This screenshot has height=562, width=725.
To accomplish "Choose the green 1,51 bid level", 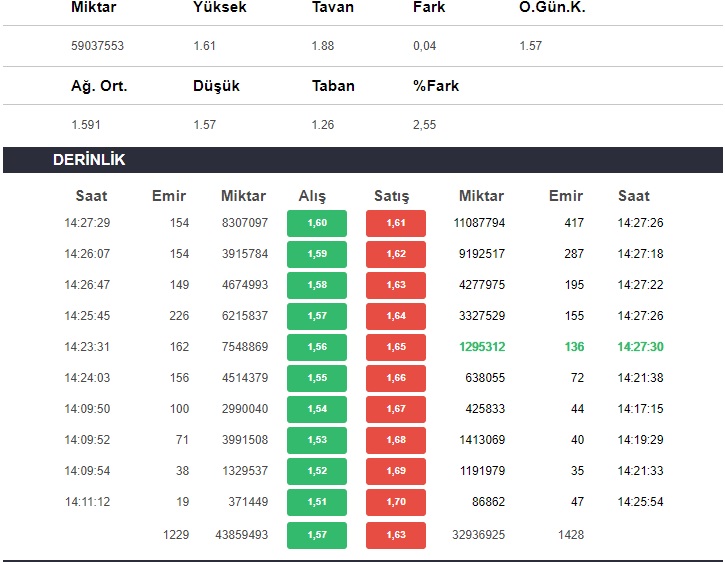I will pos(317,502).
